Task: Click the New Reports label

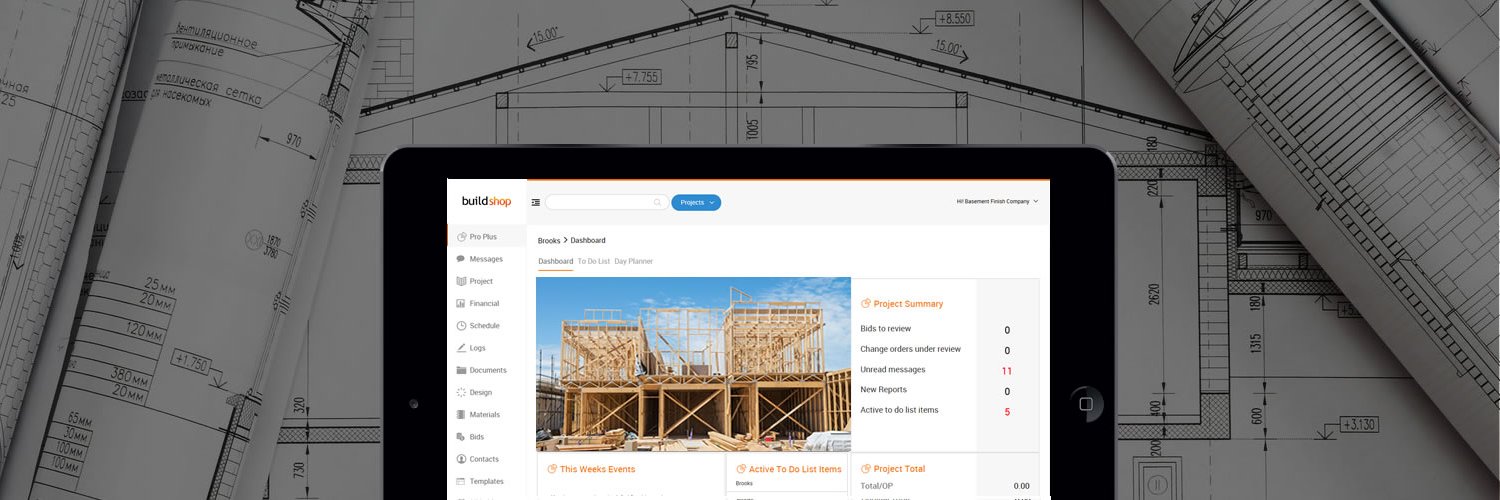Action: [x=884, y=390]
